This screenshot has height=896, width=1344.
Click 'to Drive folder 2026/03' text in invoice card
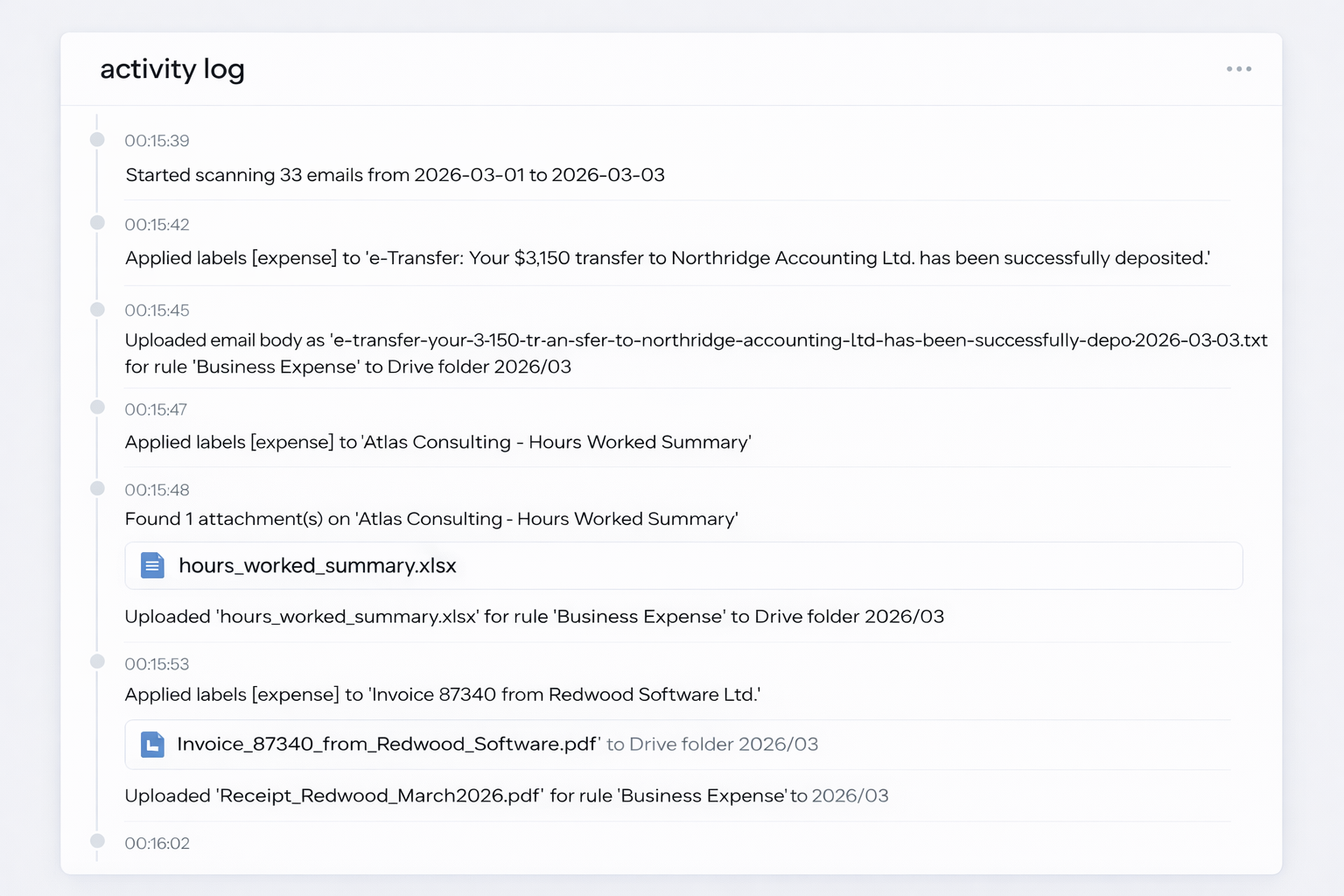click(712, 745)
